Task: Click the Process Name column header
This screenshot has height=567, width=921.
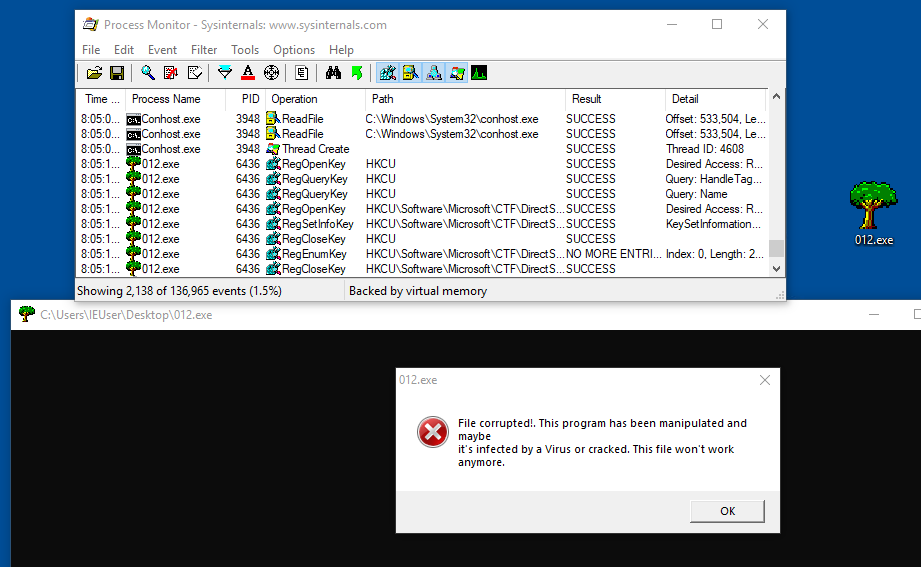Action: [175, 99]
